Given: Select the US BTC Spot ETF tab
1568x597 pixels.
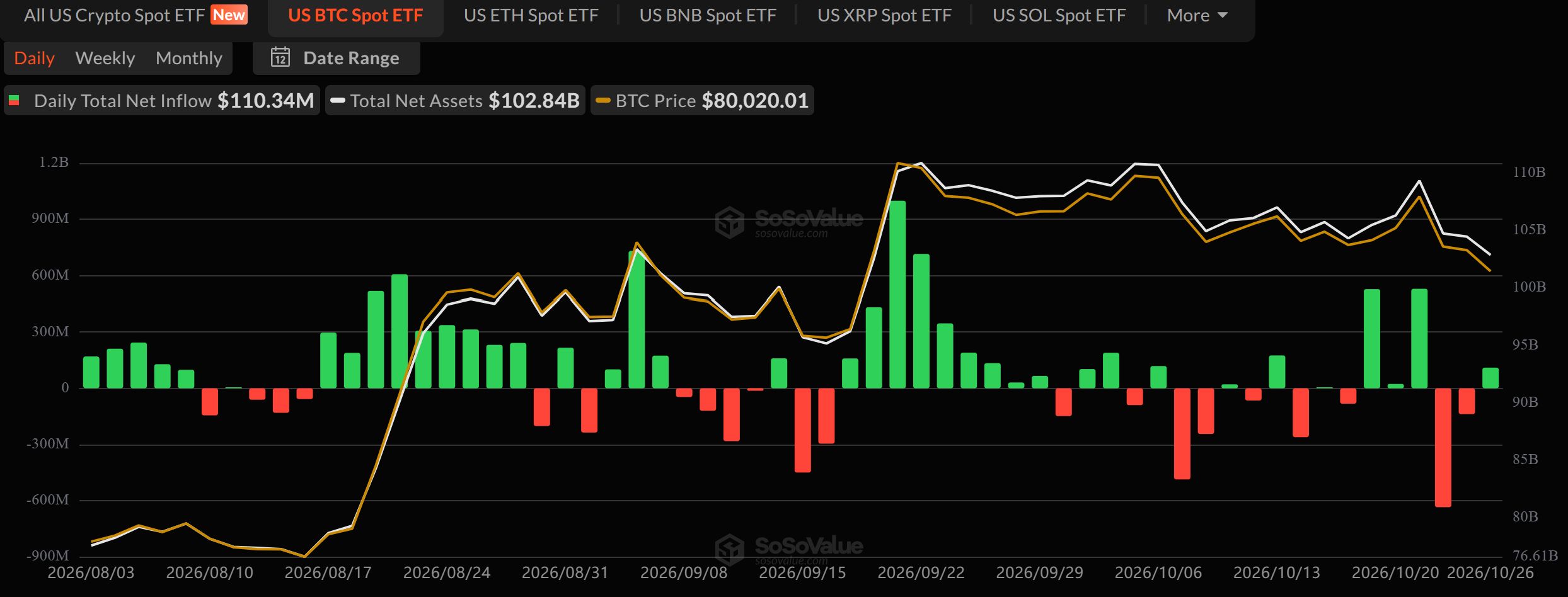Looking at the screenshot, I should [355, 15].
